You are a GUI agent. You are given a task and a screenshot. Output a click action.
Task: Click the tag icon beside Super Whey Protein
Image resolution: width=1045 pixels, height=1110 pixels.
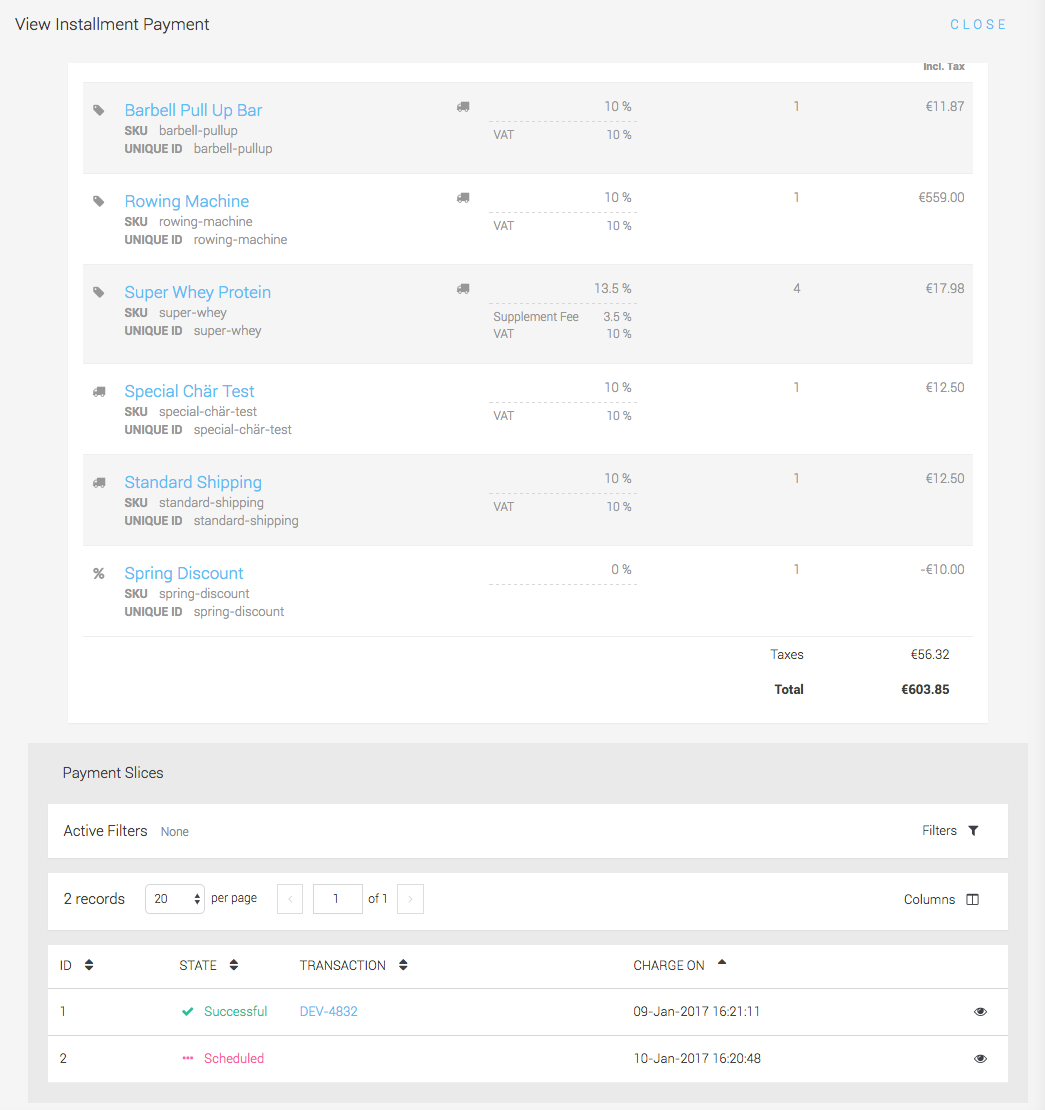pyautogui.click(x=98, y=292)
